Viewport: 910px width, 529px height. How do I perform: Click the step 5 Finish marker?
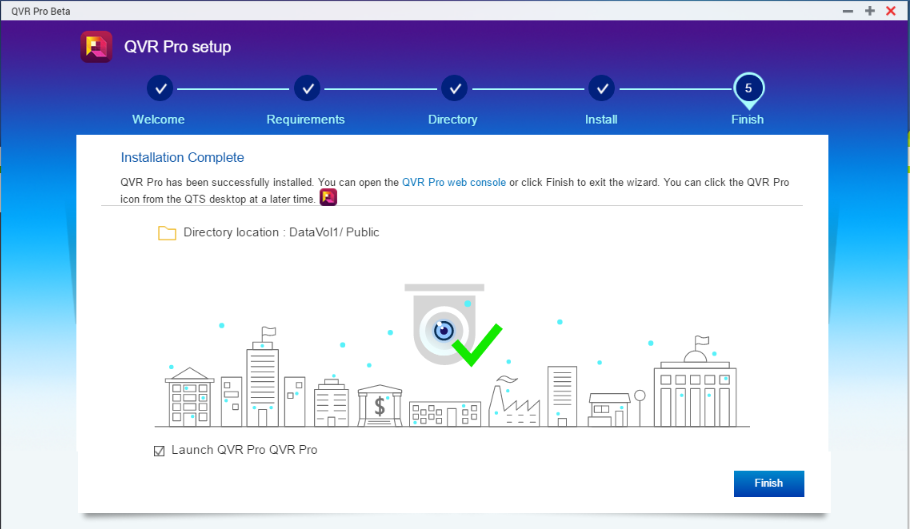point(747,88)
